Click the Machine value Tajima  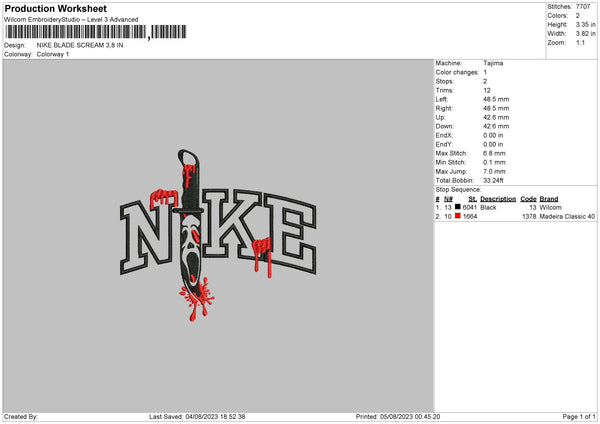click(x=493, y=63)
